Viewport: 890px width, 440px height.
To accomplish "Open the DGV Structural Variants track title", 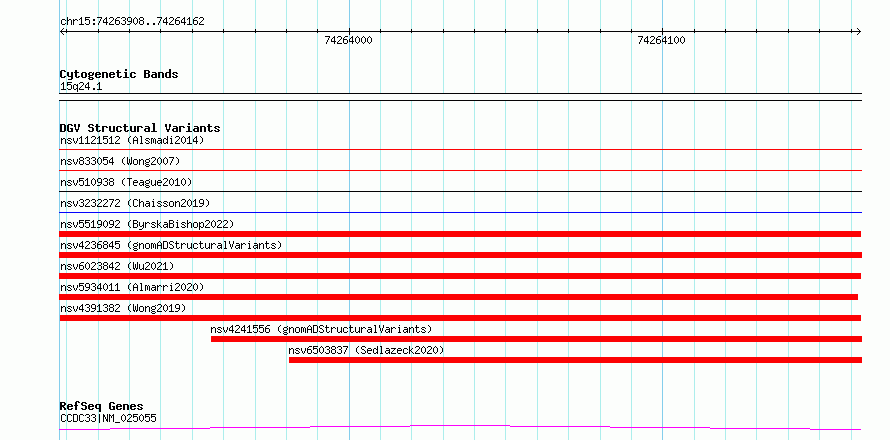I will click(x=140, y=128).
